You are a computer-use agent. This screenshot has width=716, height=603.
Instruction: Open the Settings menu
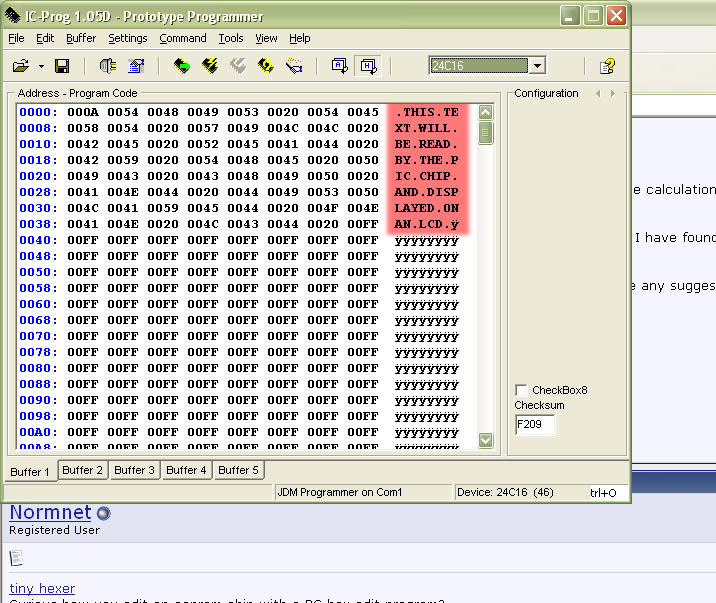coord(127,38)
